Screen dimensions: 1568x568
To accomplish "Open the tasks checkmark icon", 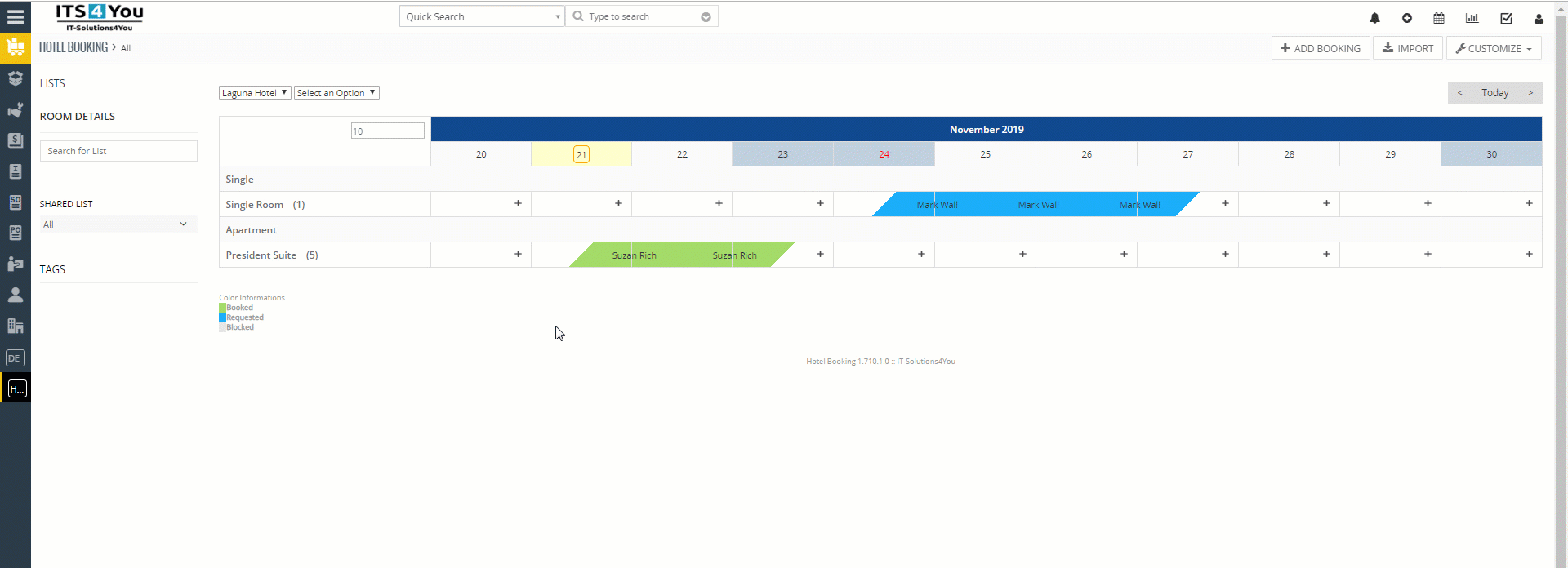I will (x=1506, y=18).
